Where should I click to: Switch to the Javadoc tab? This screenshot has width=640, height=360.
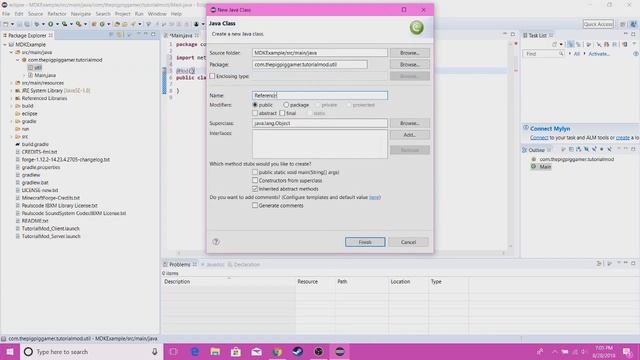[212, 264]
